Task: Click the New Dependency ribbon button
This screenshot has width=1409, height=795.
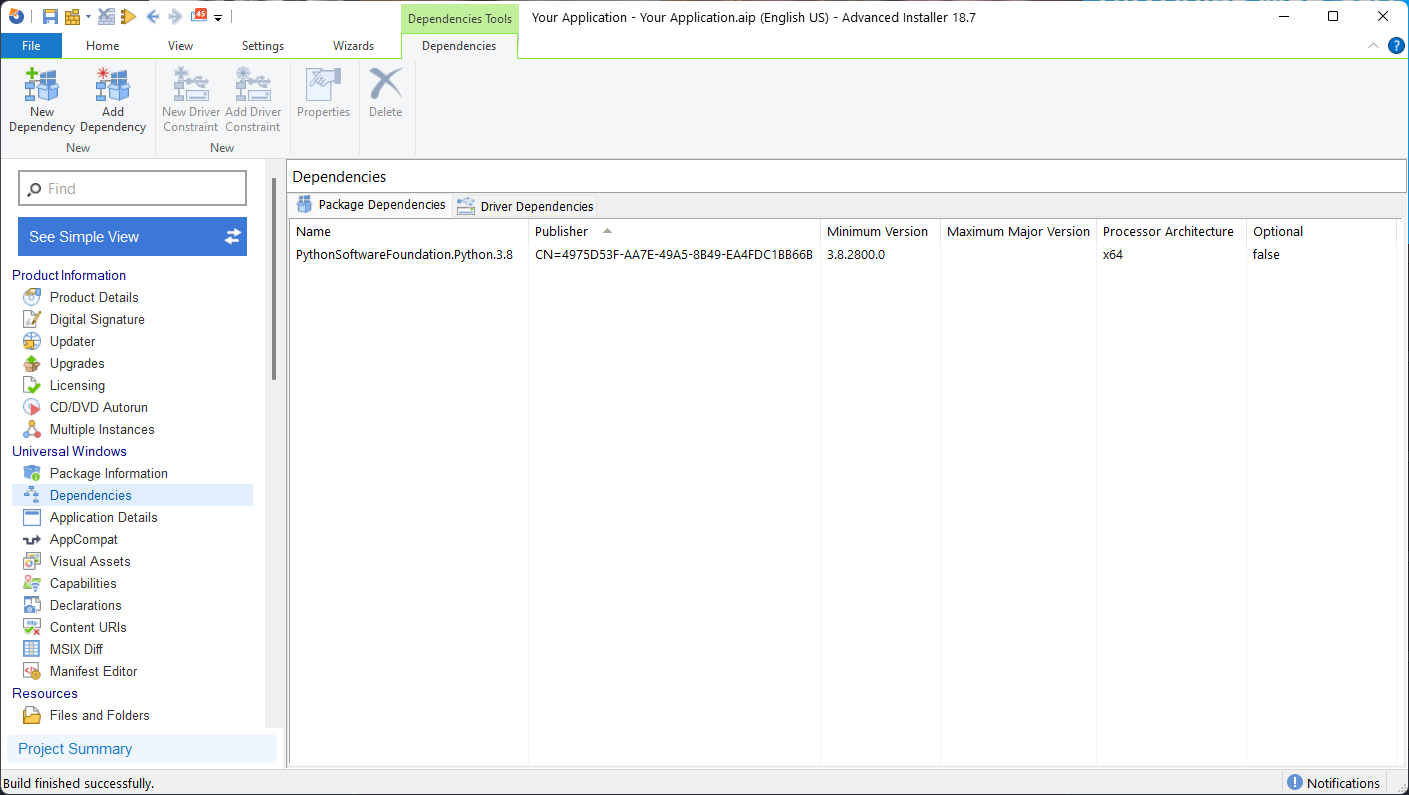Action: (x=42, y=100)
